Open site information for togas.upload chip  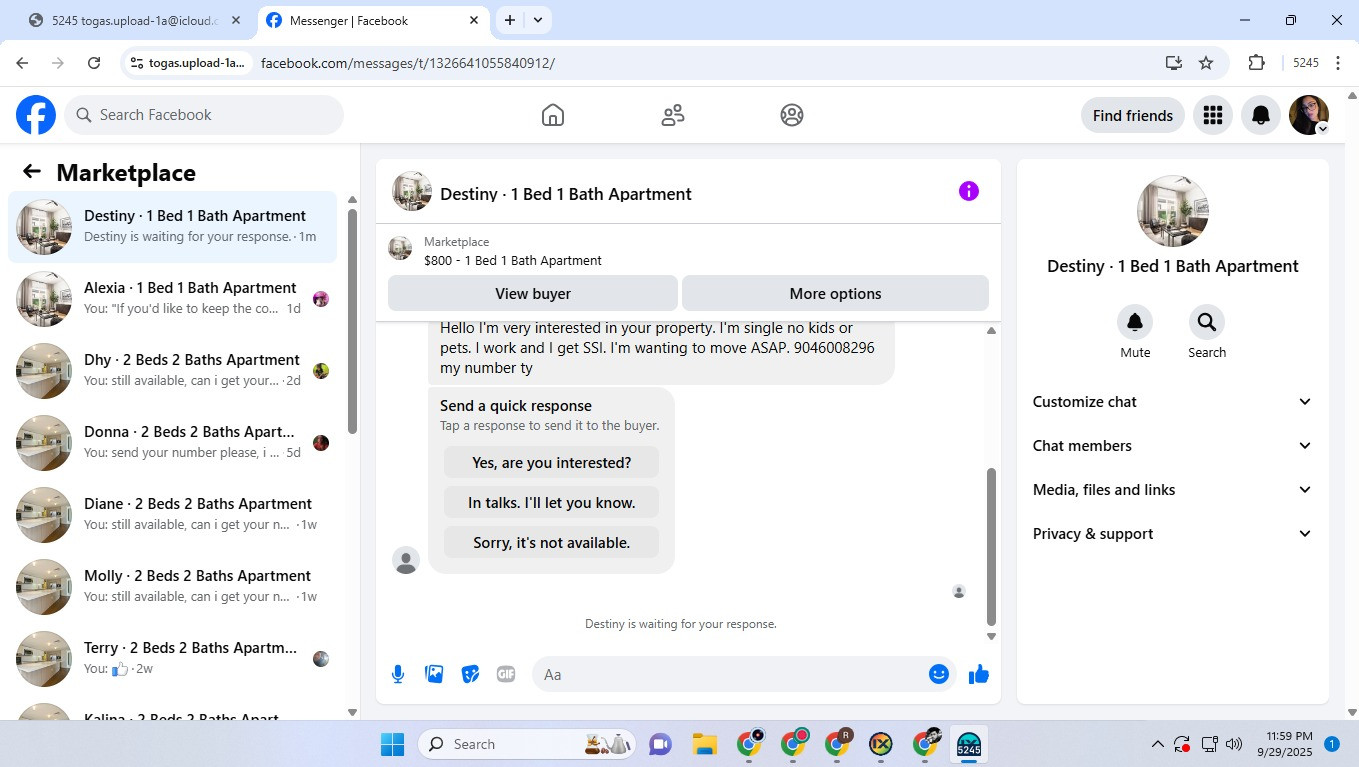[x=187, y=63]
